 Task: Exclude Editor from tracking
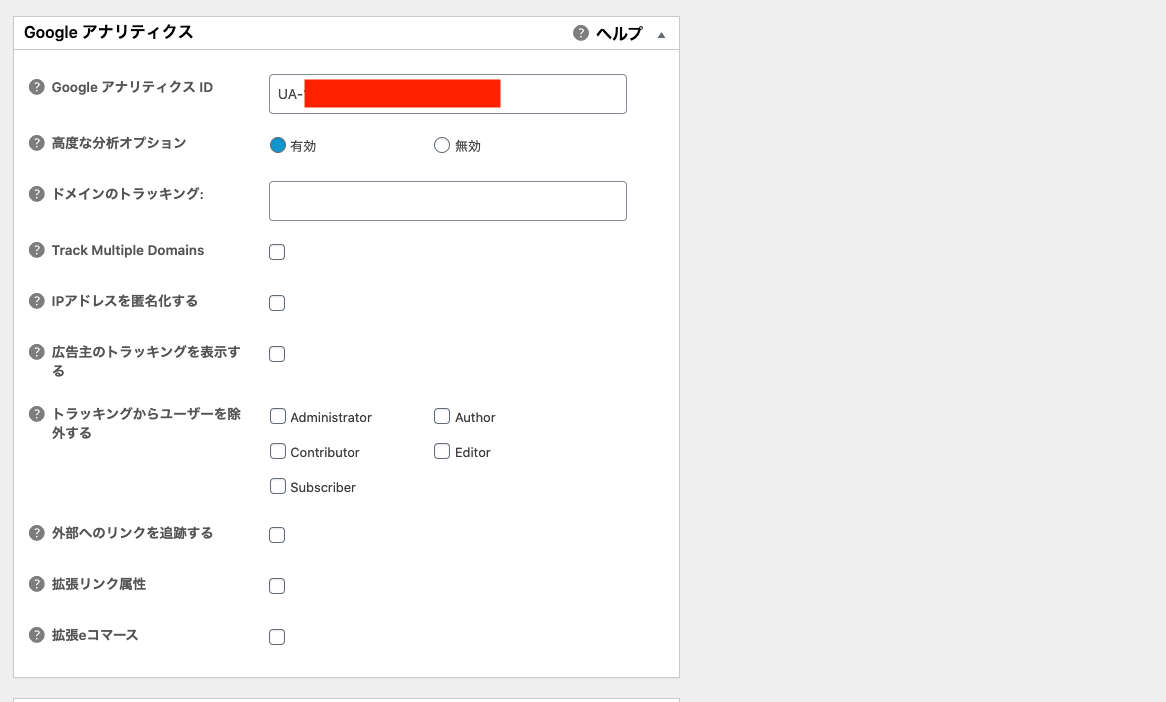point(442,451)
